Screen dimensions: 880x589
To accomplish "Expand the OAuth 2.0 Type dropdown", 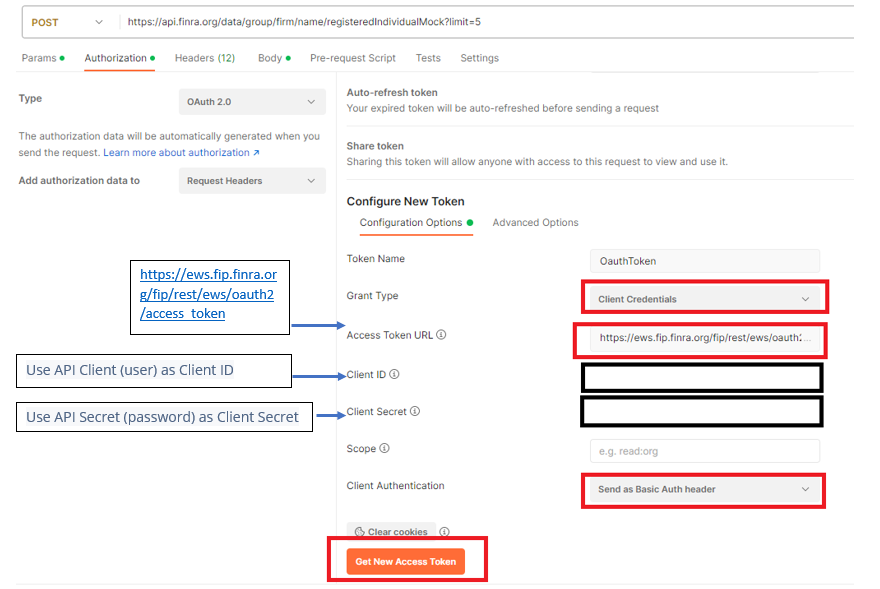I will coord(251,102).
